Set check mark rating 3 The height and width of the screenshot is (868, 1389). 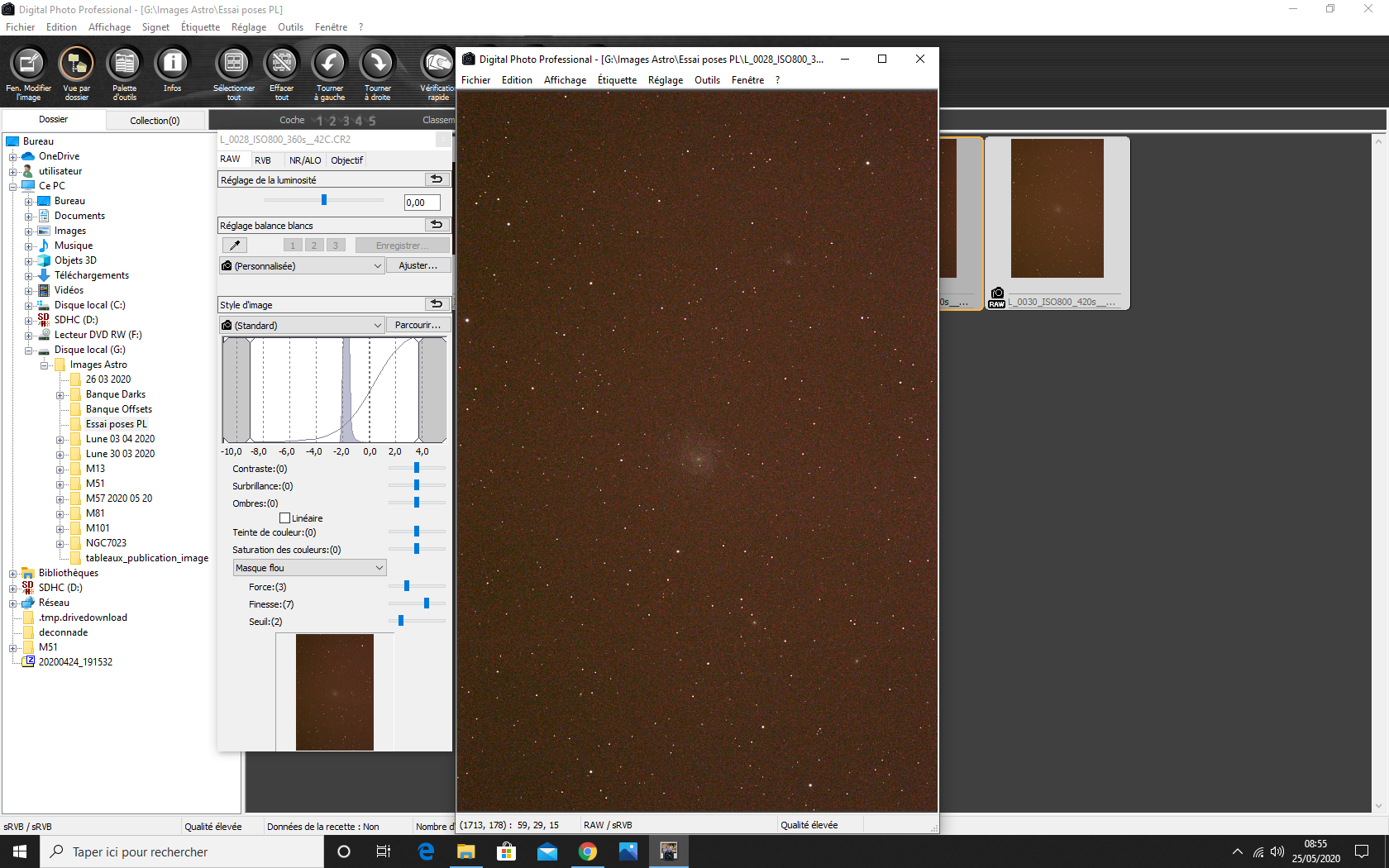[346, 121]
